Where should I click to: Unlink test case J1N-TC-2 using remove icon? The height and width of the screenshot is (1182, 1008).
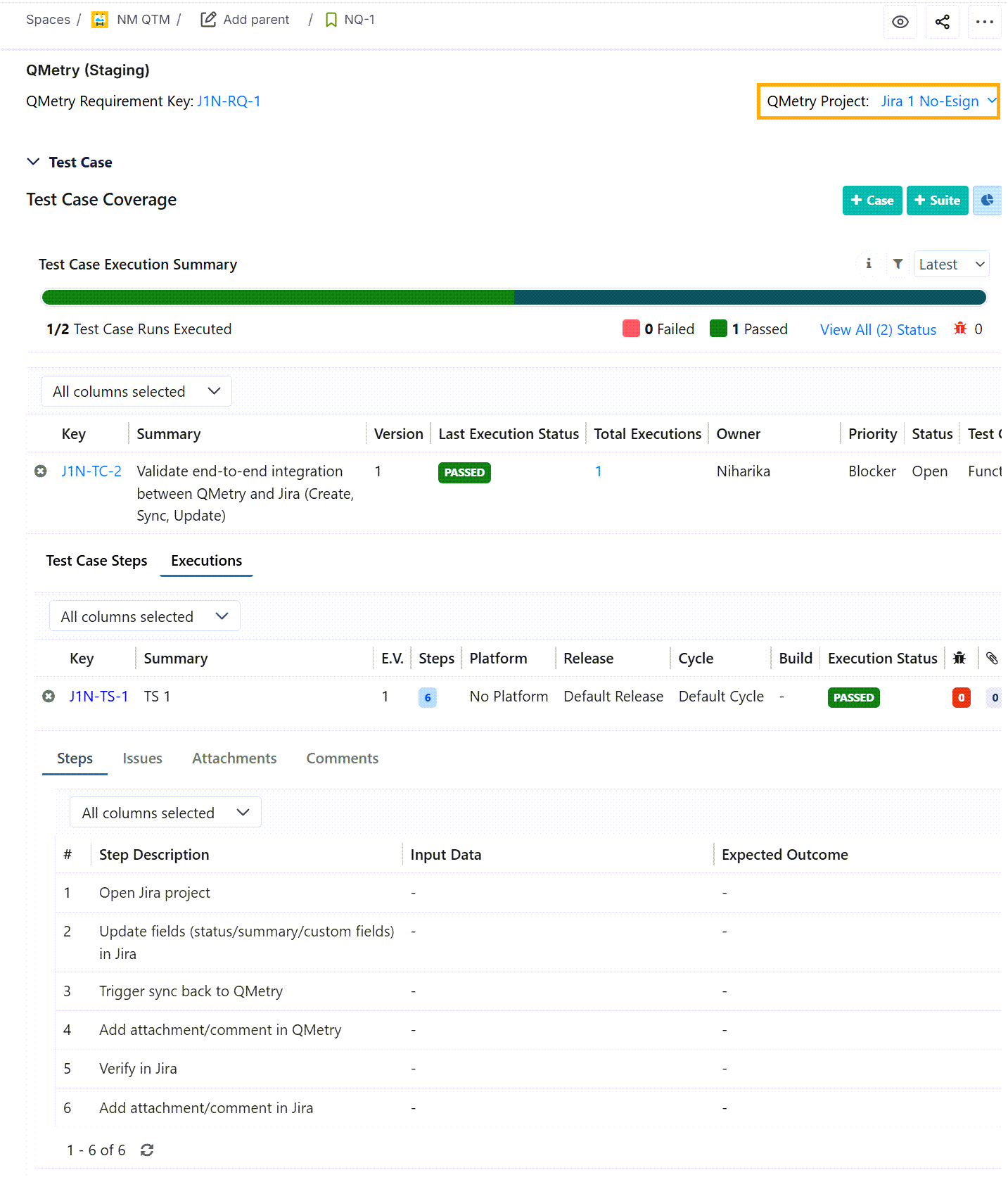(41, 471)
